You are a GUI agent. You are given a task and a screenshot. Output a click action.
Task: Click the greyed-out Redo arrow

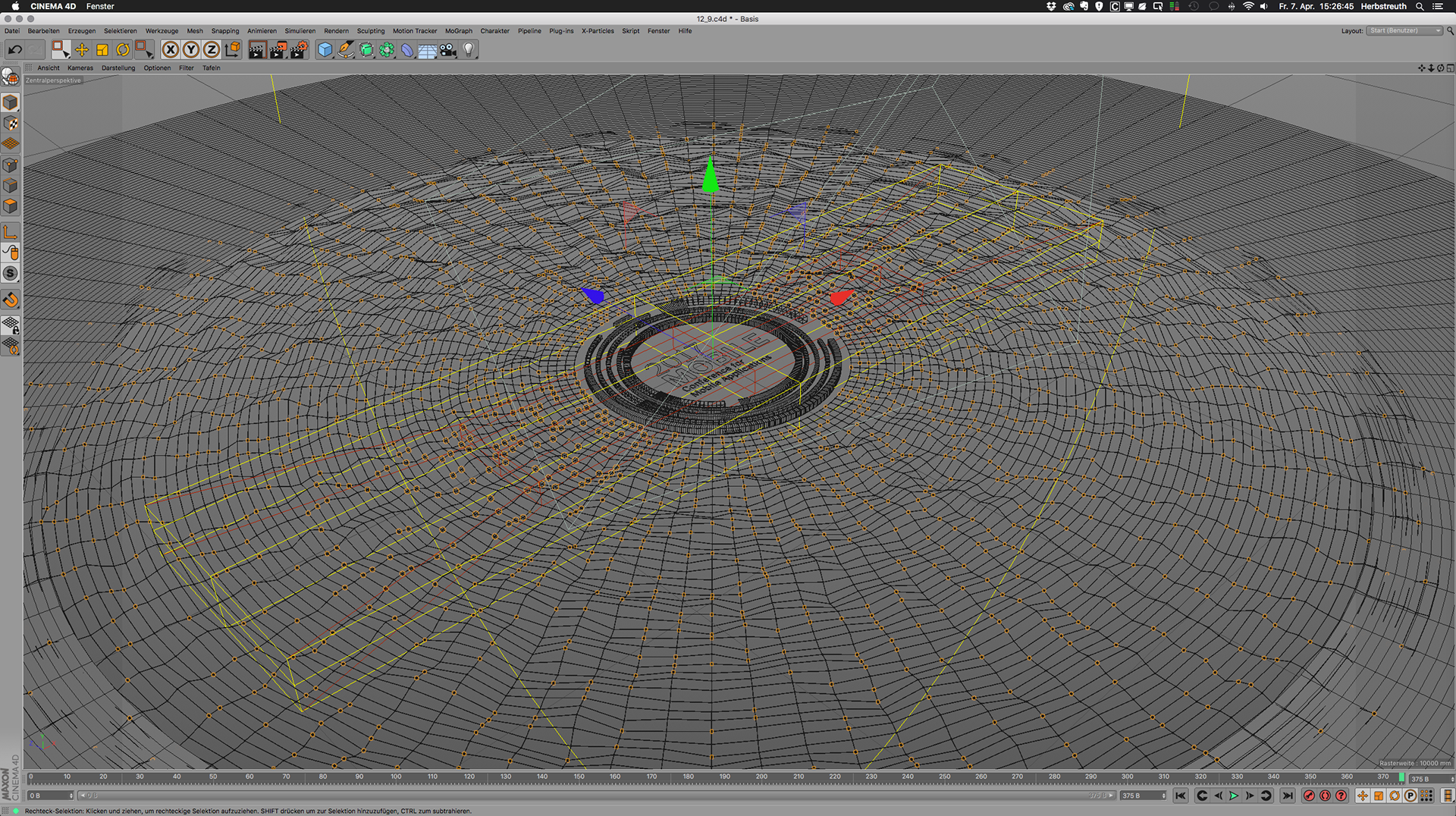coord(34,50)
